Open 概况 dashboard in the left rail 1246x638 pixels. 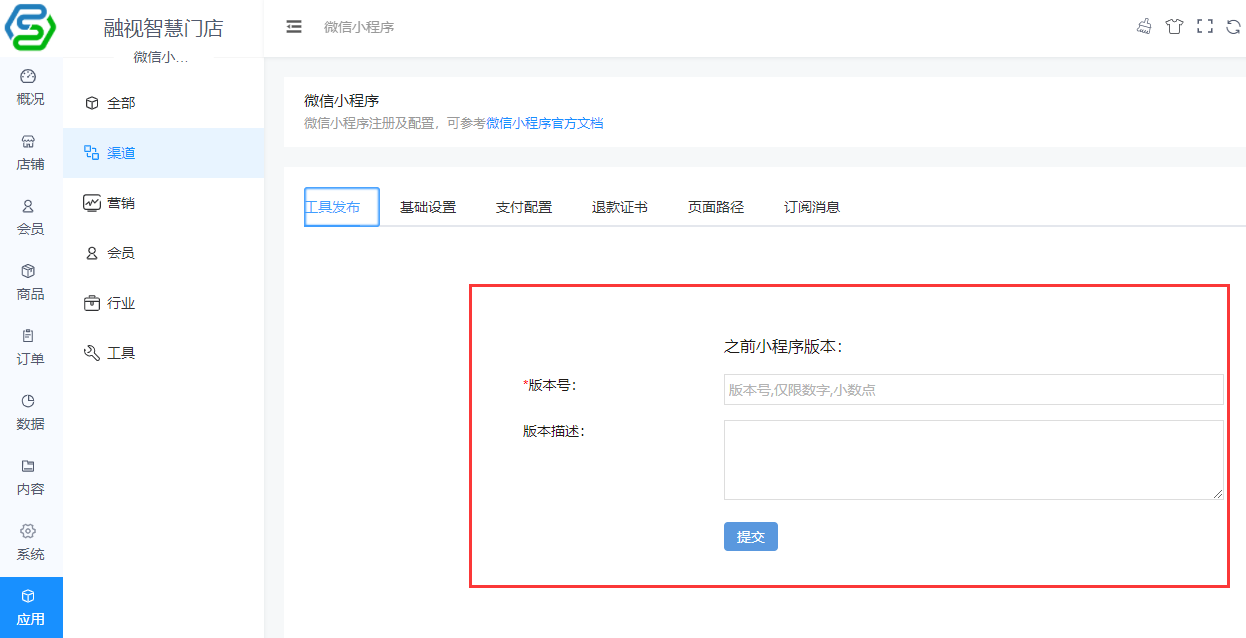click(x=30, y=88)
